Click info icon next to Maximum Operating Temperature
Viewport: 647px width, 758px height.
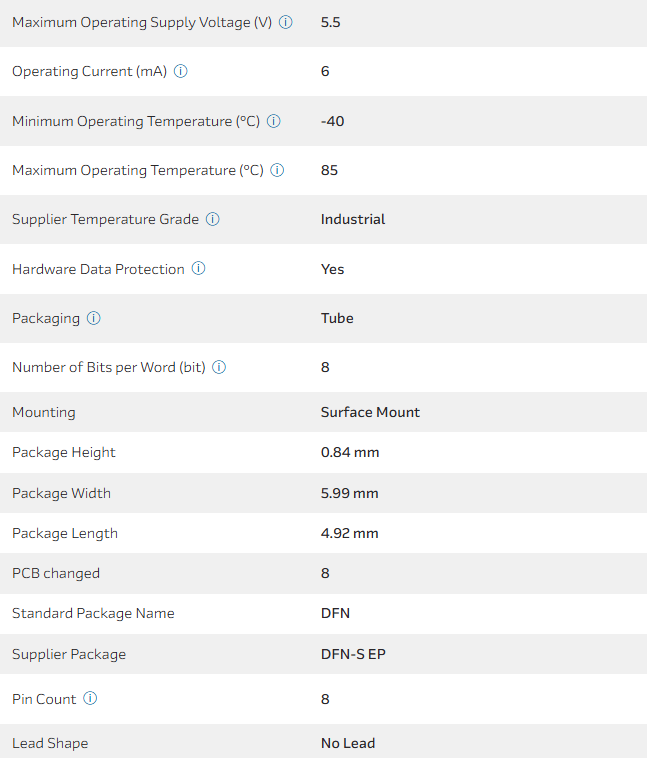278,170
